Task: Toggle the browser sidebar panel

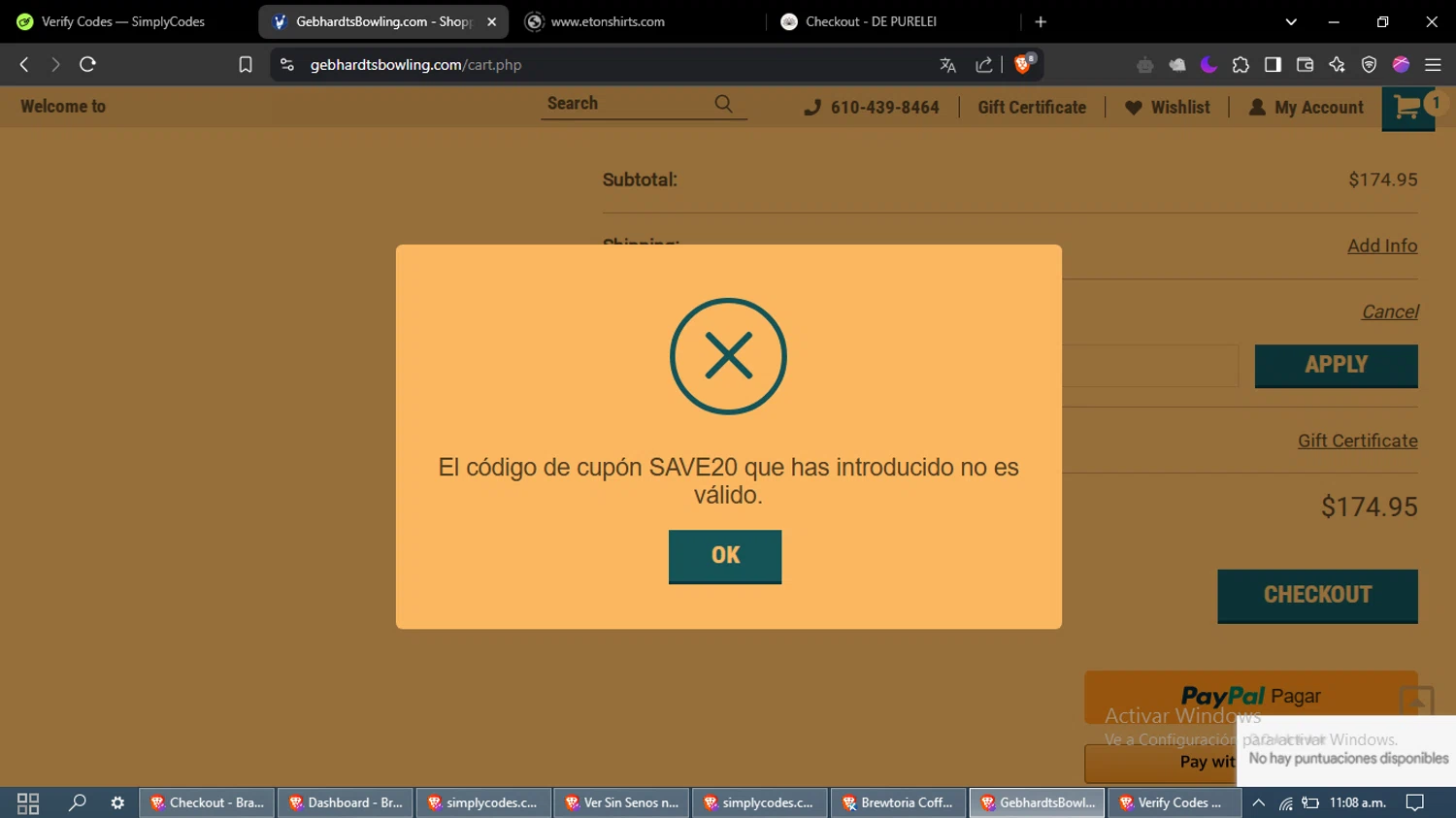Action: coord(1273,65)
